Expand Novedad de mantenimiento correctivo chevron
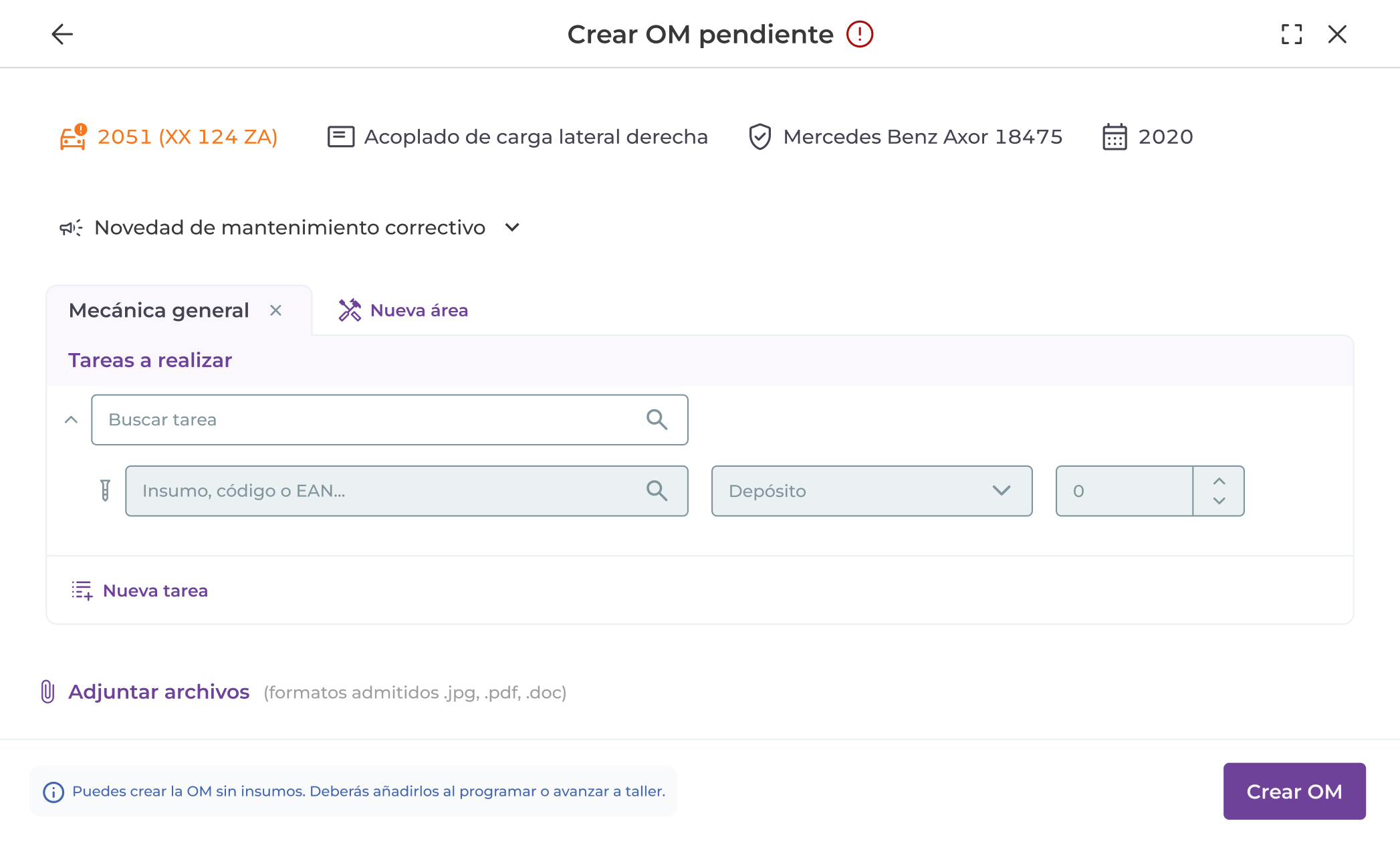Viewport: 1400px width, 854px height. click(x=512, y=228)
